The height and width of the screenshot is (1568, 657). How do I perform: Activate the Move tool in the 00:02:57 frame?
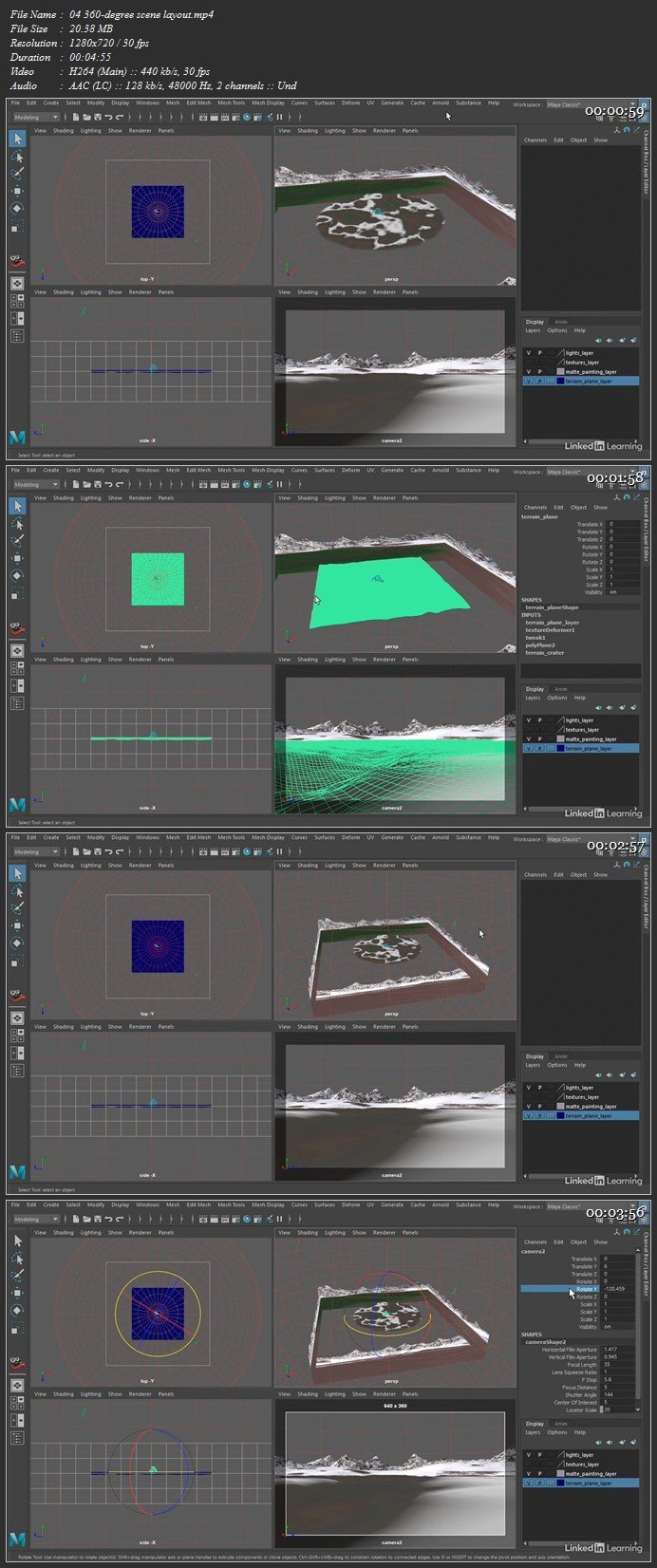(x=17, y=925)
